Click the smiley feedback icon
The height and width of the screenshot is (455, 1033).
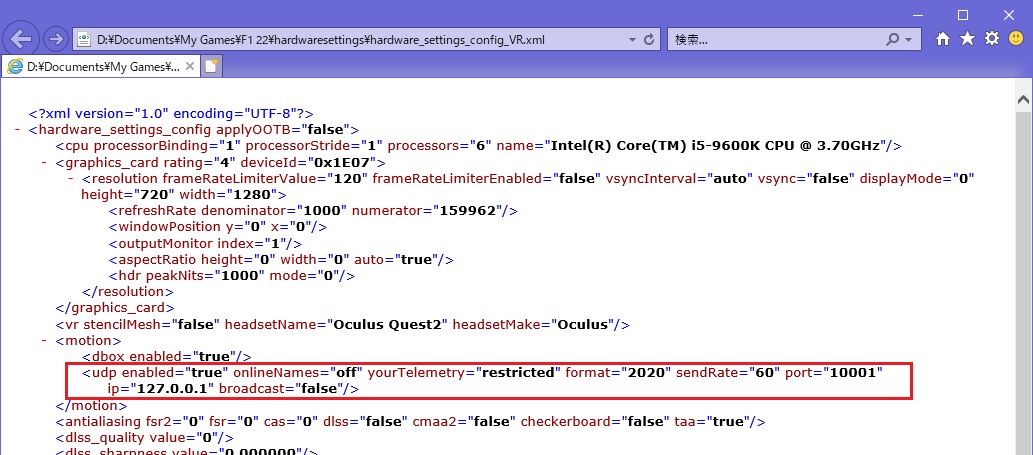pos(1016,39)
